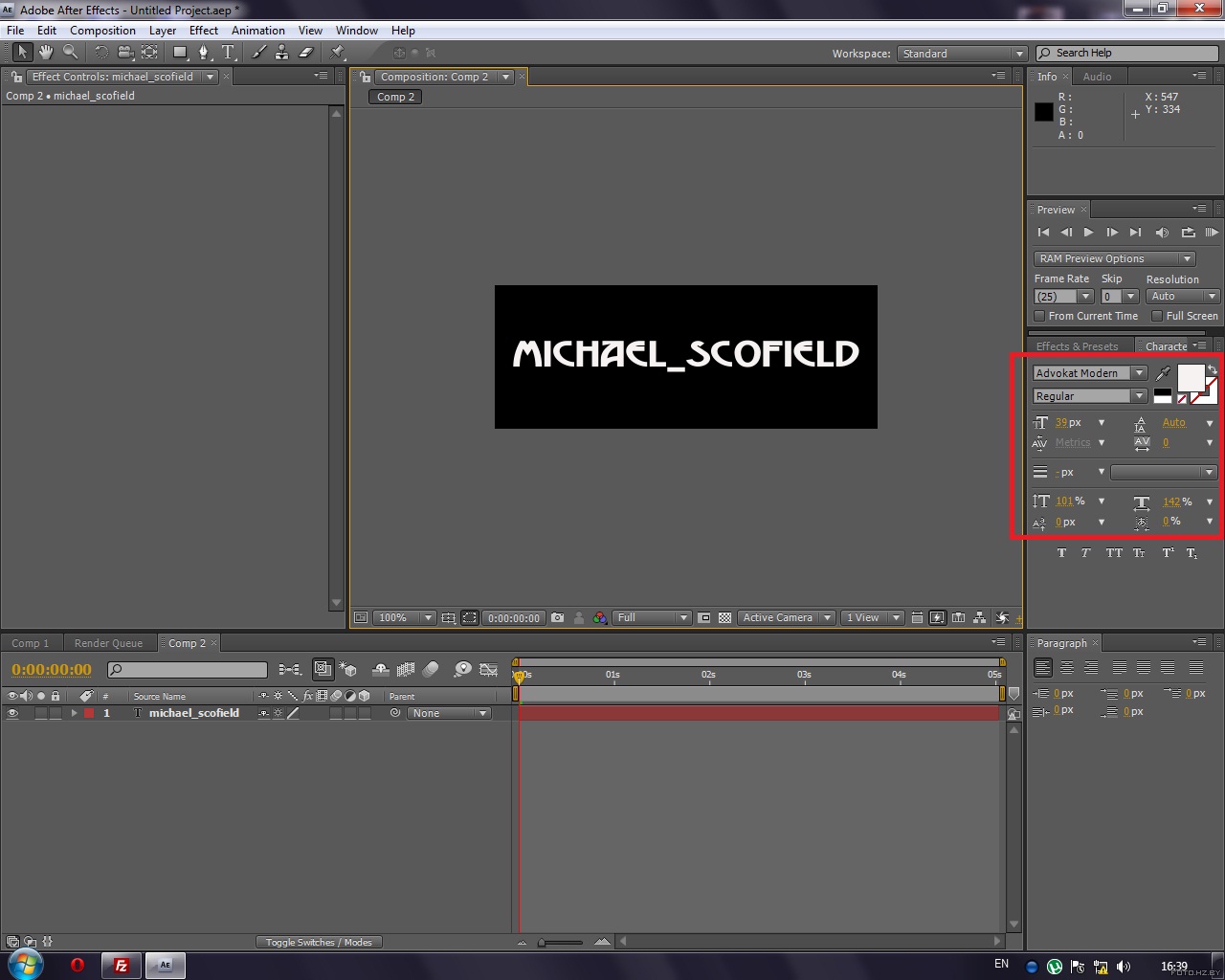The height and width of the screenshot is (980, 1225).
Task: Click the white fill color swatch
Action: (1191, 379)
